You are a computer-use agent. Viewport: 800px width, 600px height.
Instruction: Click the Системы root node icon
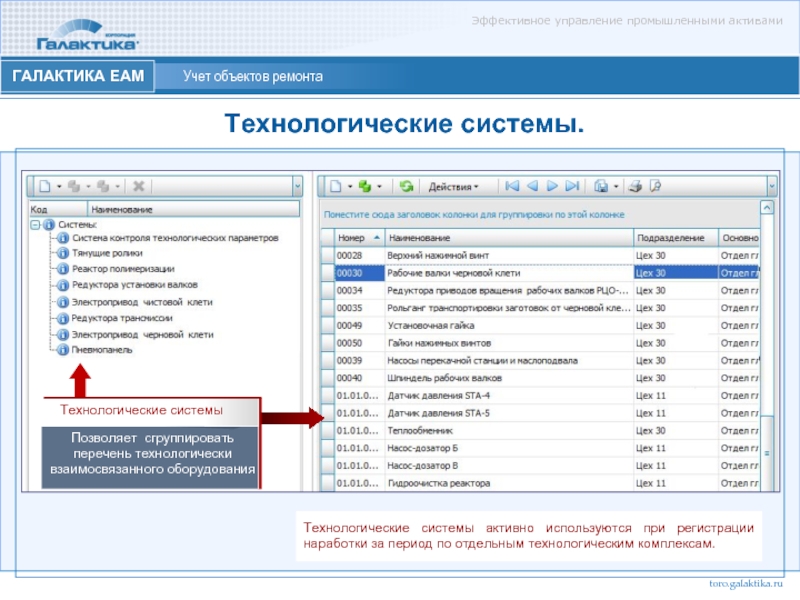tap(49, 224)
